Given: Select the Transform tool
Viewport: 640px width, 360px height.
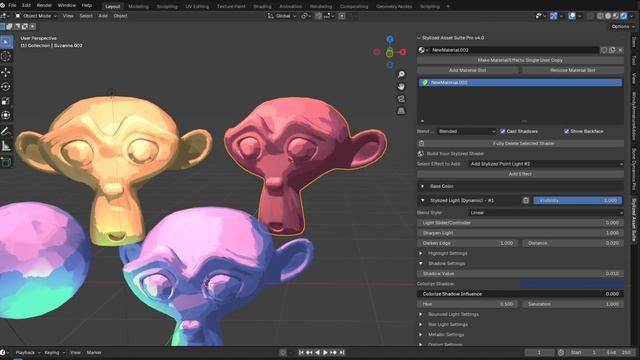Looking at the screenshot, I should pyautogui.click(x=6, y=116).
